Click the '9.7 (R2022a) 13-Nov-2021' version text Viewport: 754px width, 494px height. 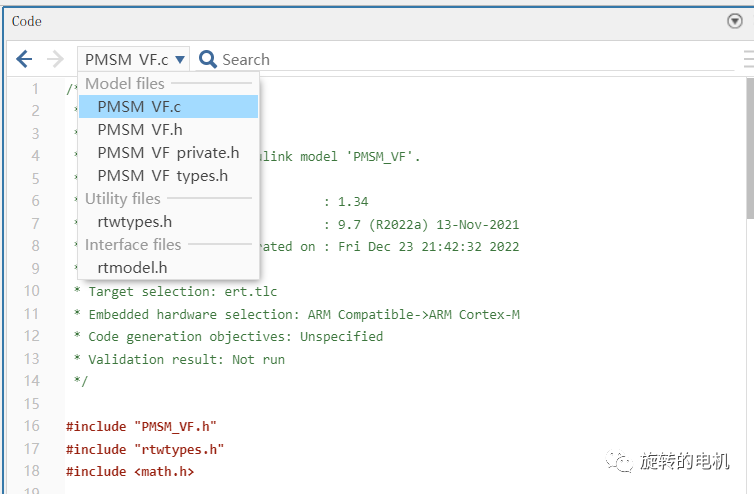point(428,225)
